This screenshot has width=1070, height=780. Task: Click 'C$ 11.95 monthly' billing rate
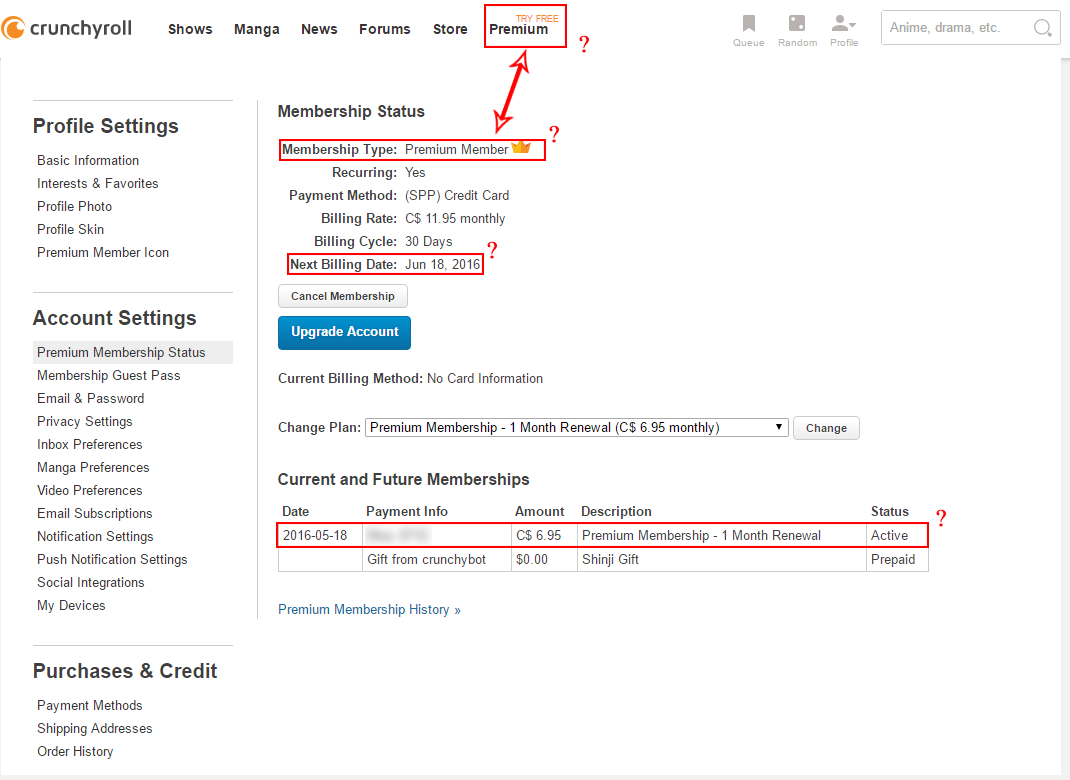(455, 218)
